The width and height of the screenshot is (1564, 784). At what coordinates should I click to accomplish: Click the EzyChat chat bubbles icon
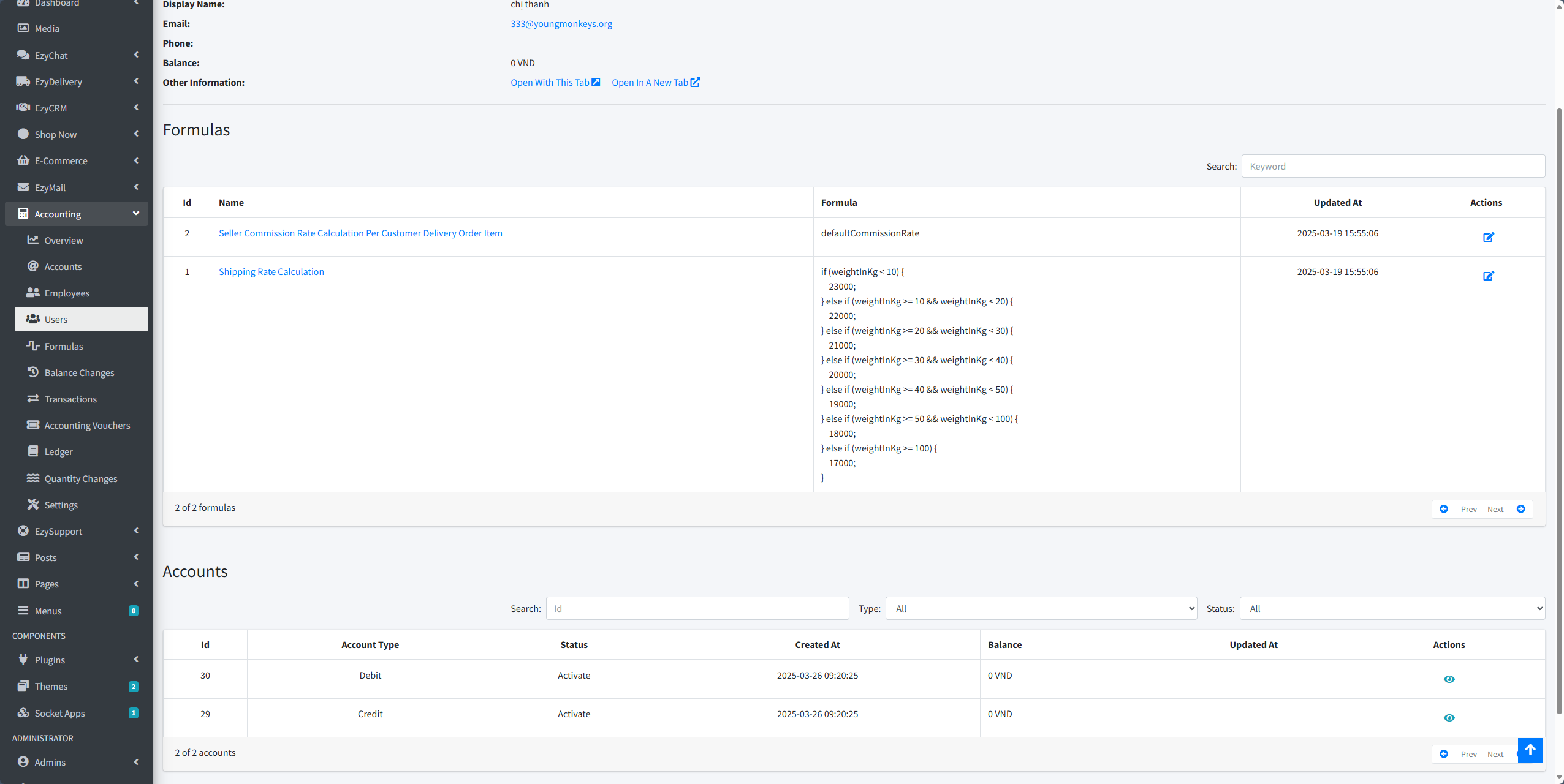point(23,55)
